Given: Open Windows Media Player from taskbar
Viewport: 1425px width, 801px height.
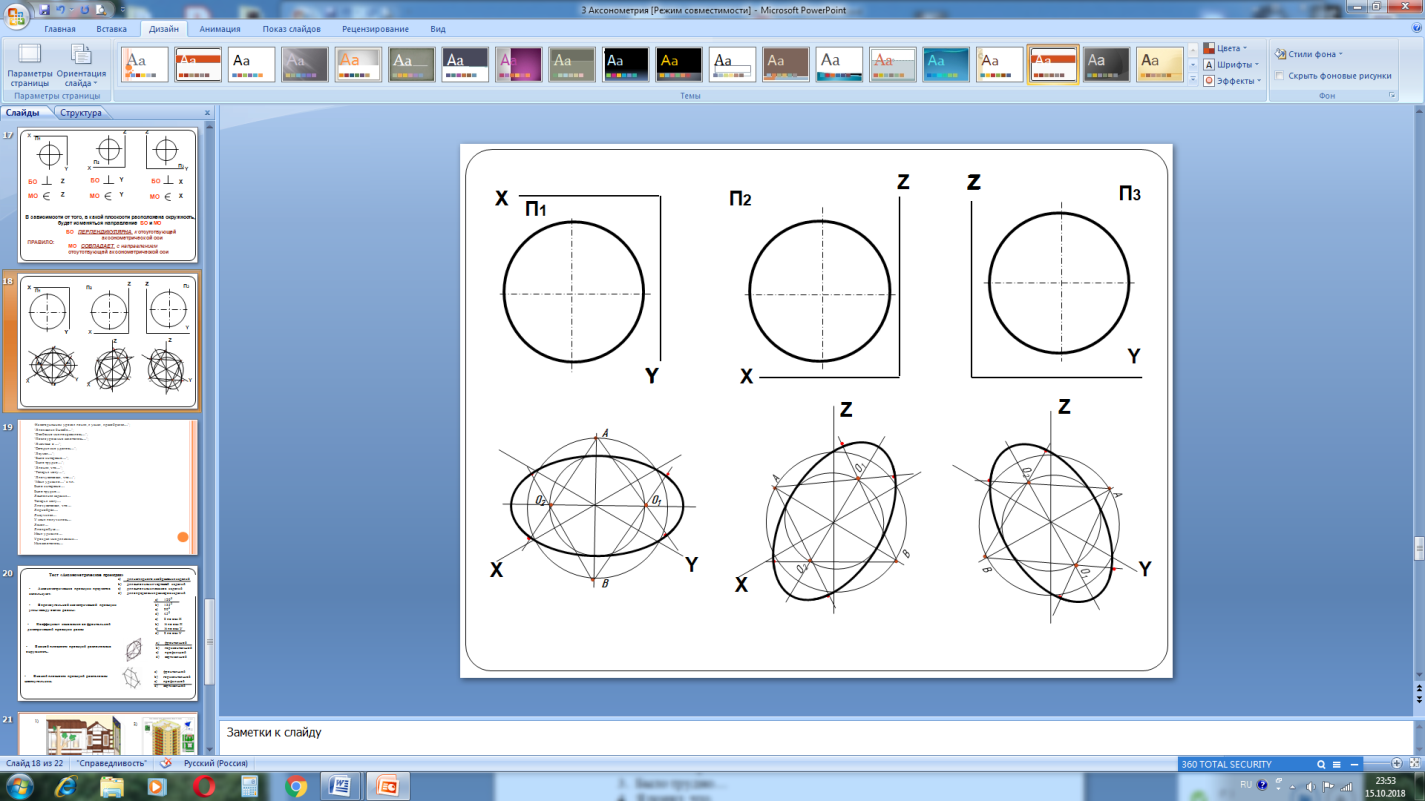Looking at the screenshot, I should (x=156, y=786).
